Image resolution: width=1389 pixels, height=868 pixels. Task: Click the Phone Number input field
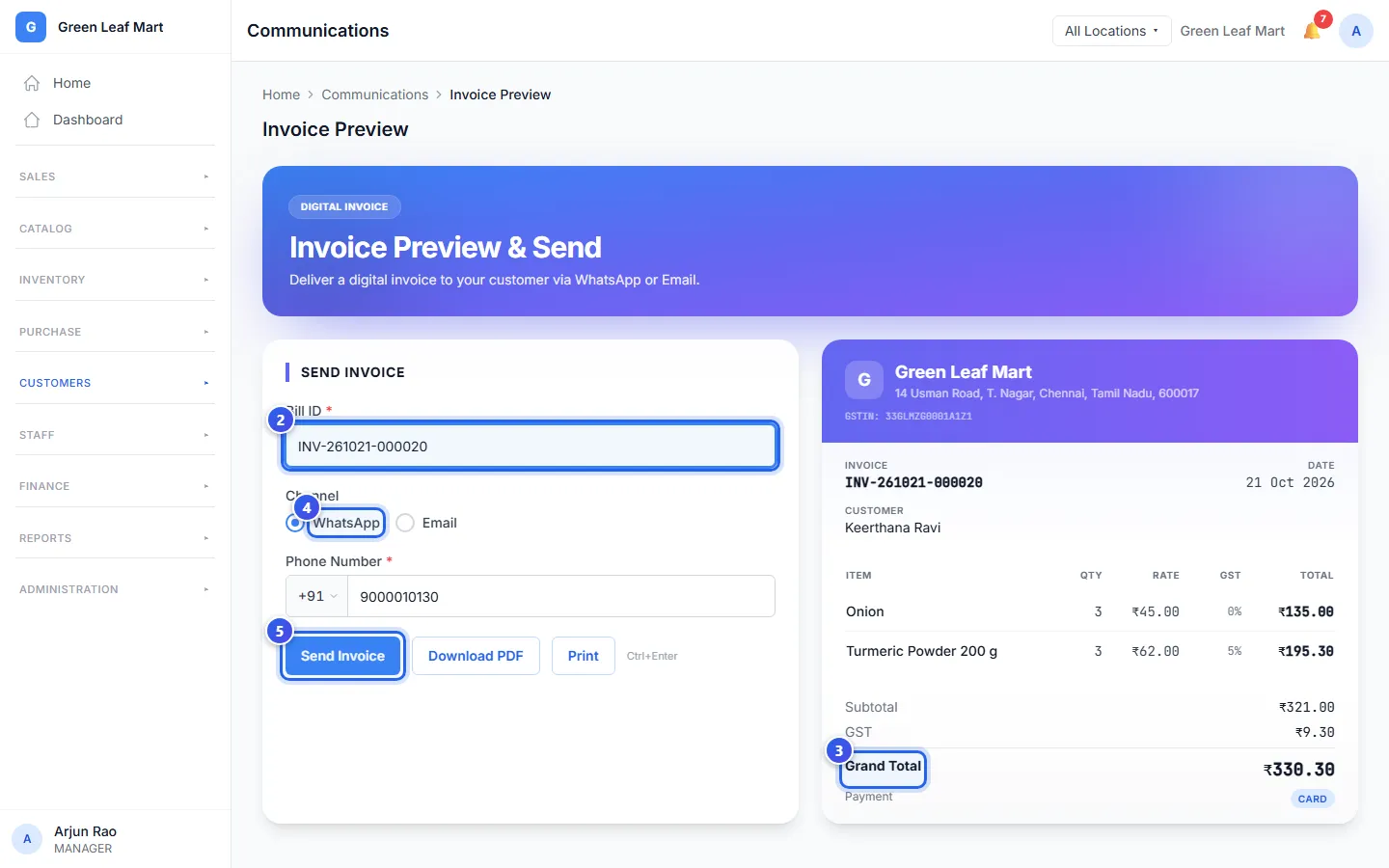pos(561,596)
